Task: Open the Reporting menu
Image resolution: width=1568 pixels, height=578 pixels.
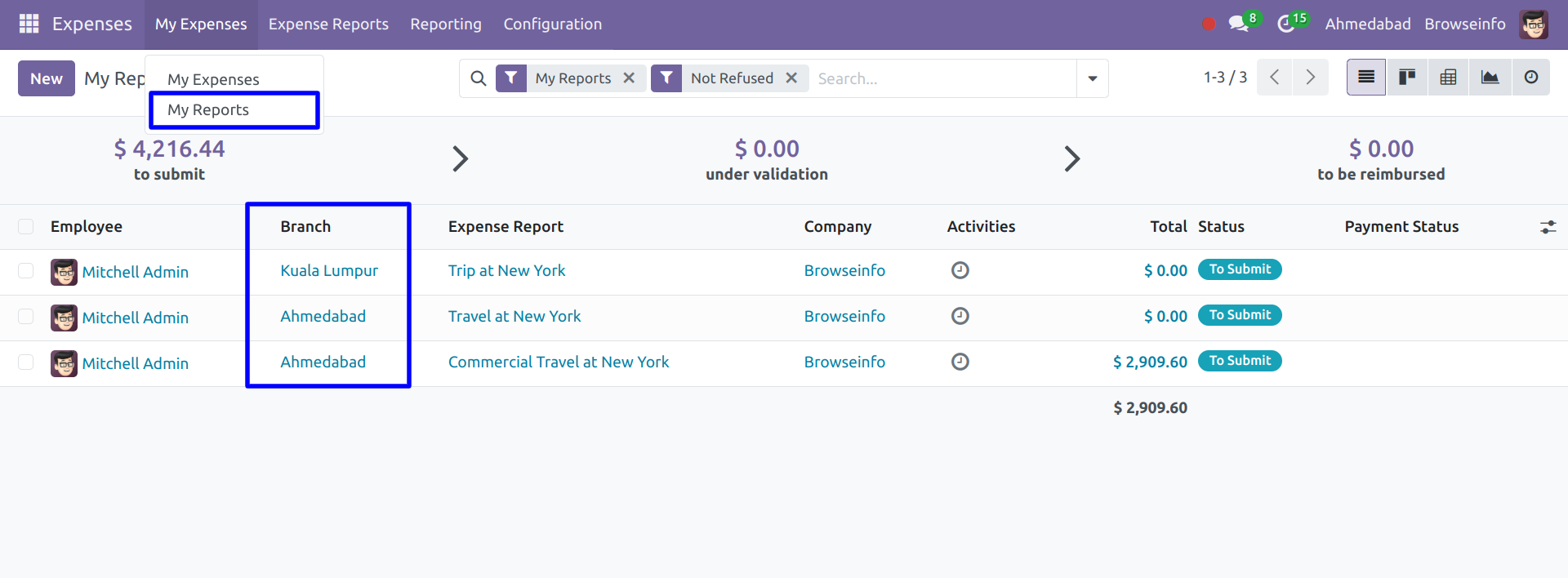Action: (x=445, y=24)
